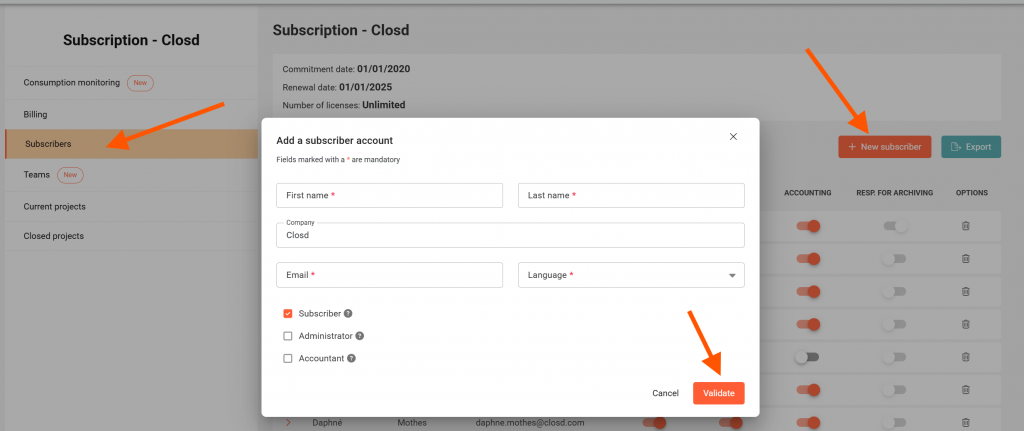
Task: Go to the Billing section
Action: pos(36,114)
